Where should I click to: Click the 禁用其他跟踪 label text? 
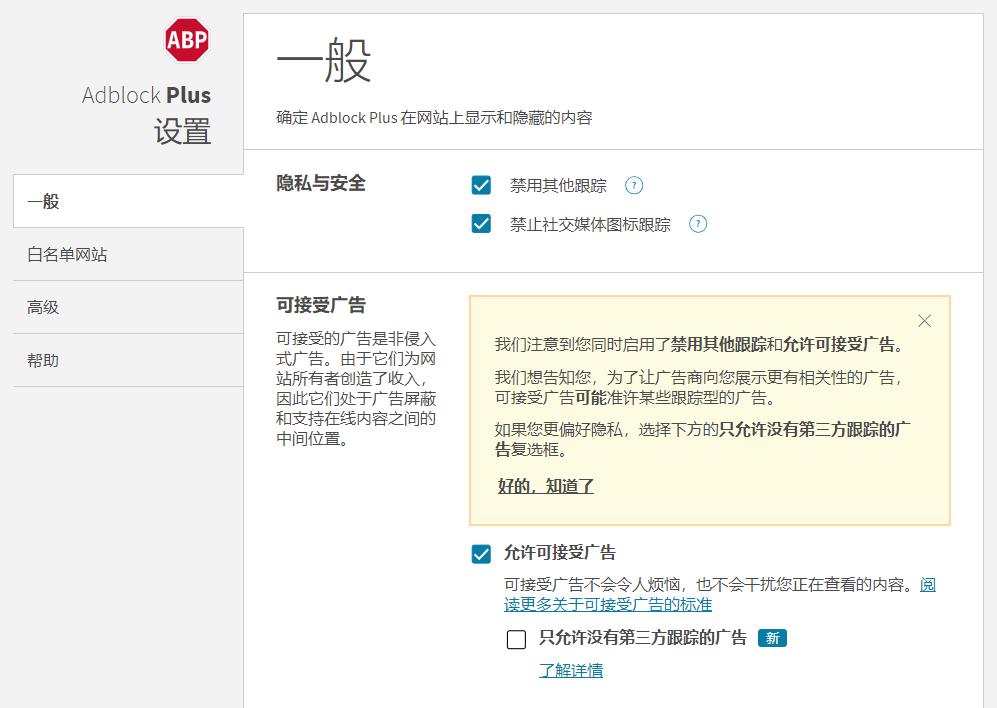click(x=558, y=186)
